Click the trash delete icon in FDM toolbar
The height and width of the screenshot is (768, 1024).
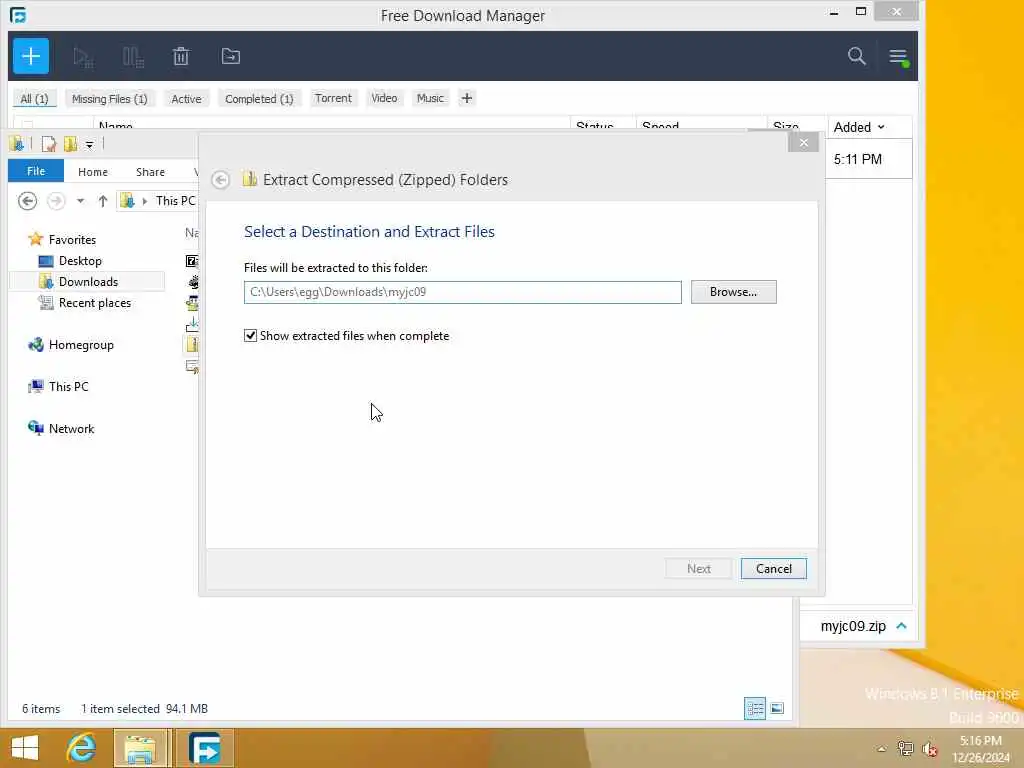pos(181,57)
